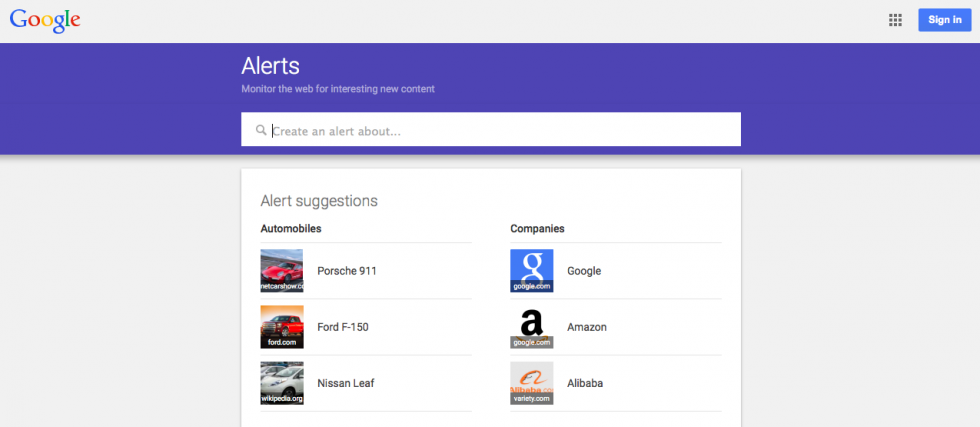Click the Companies category heading
Image resolution: width=980 pixels, height=427 pixels.
coord(537,229)
